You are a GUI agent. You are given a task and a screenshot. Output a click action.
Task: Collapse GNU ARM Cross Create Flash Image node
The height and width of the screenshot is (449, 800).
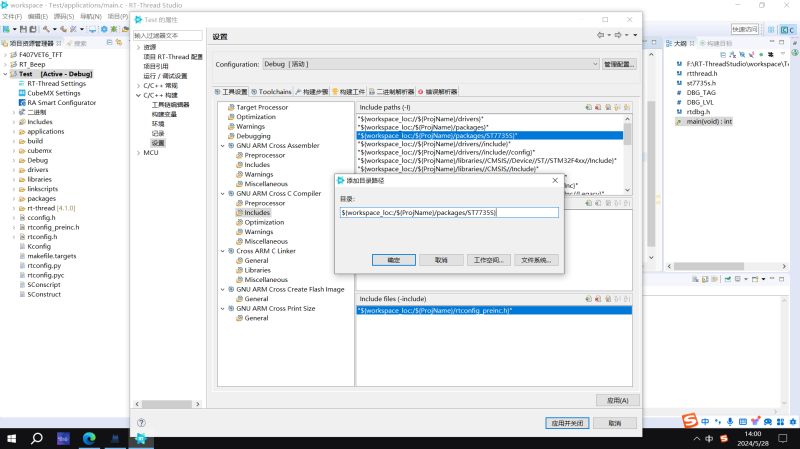tap(222, 289)
